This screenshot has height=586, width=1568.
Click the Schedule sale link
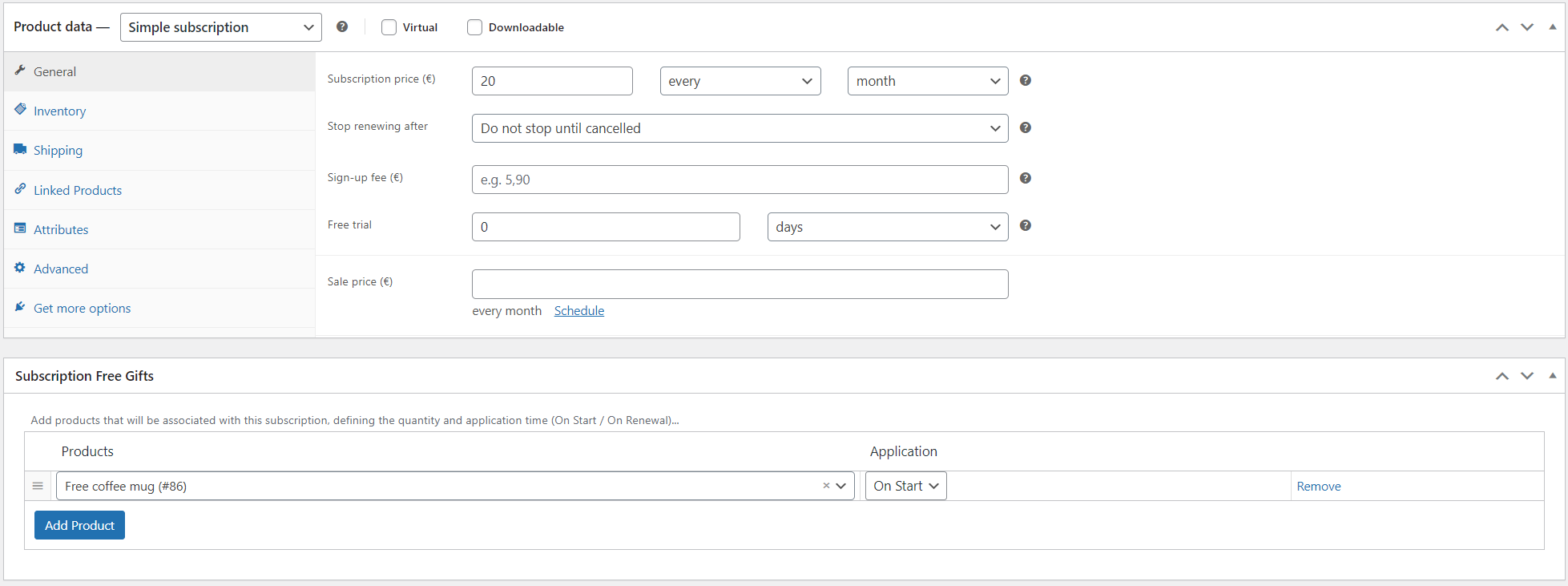click(578, 311)
